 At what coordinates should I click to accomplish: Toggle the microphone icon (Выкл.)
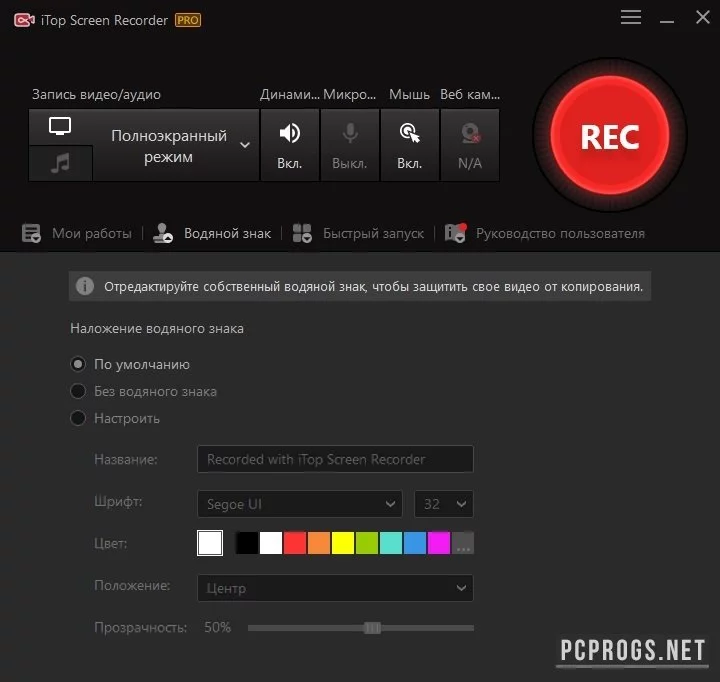(350, 133)
